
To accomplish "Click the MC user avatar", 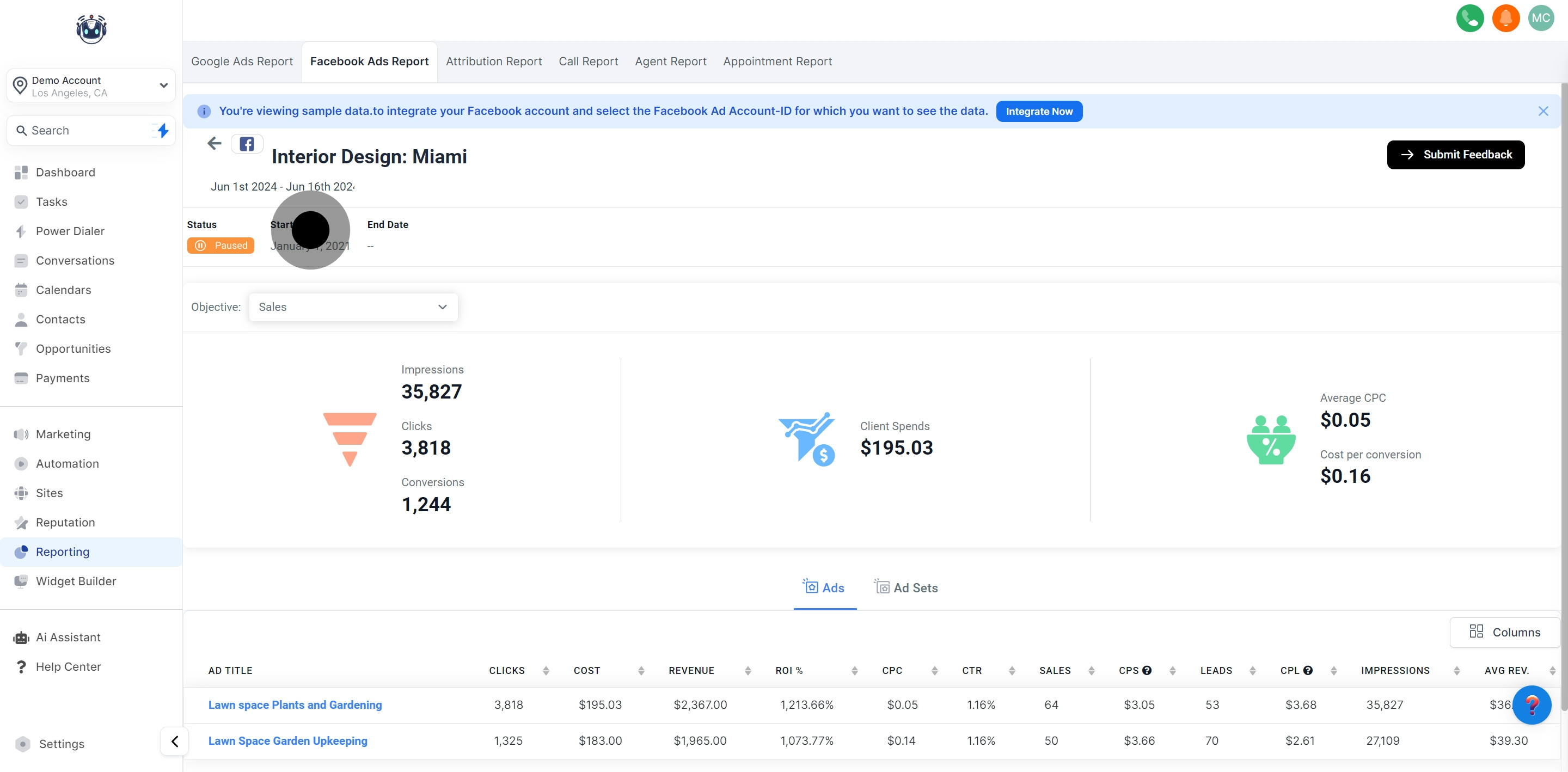I will point(1541,19).
